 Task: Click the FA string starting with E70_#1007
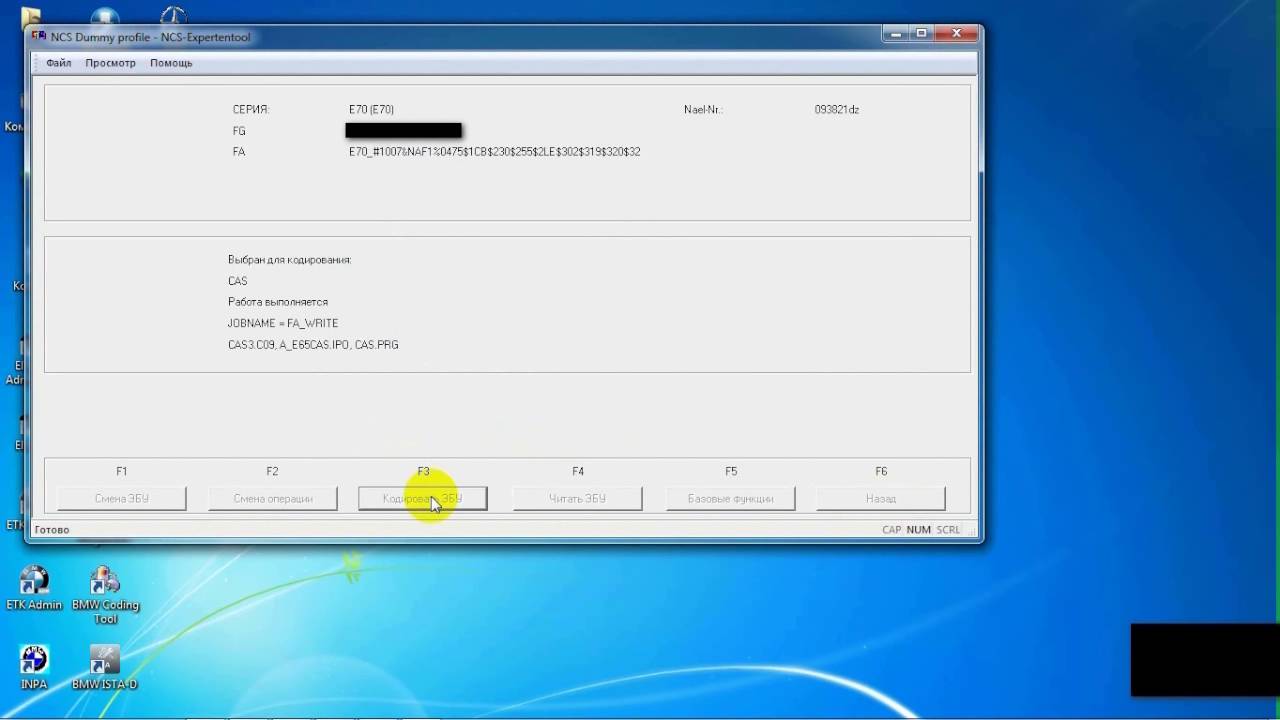[494, 152]
